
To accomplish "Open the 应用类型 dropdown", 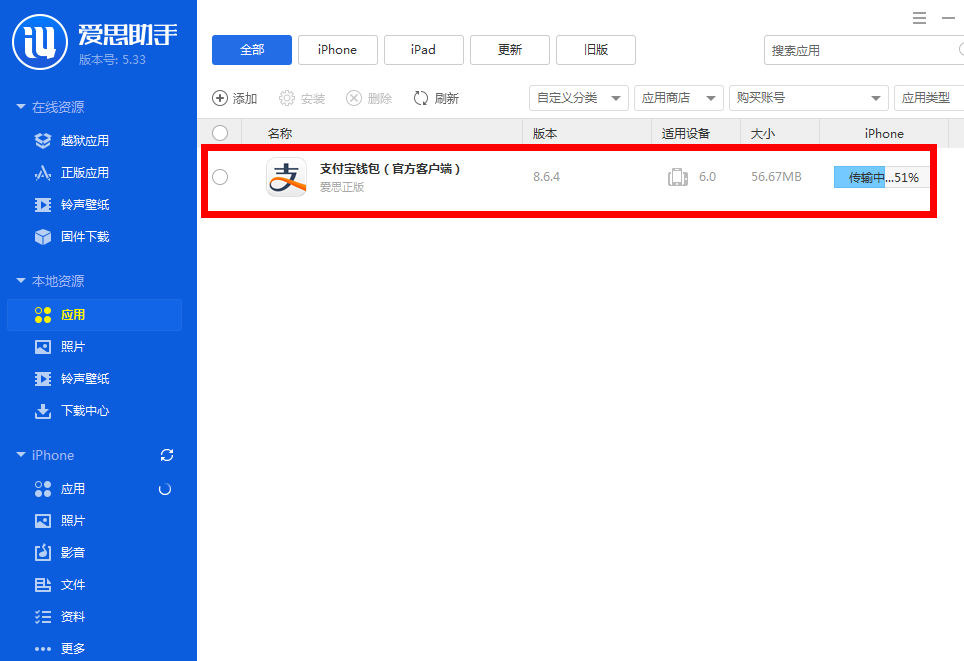I will pos(930,97).
